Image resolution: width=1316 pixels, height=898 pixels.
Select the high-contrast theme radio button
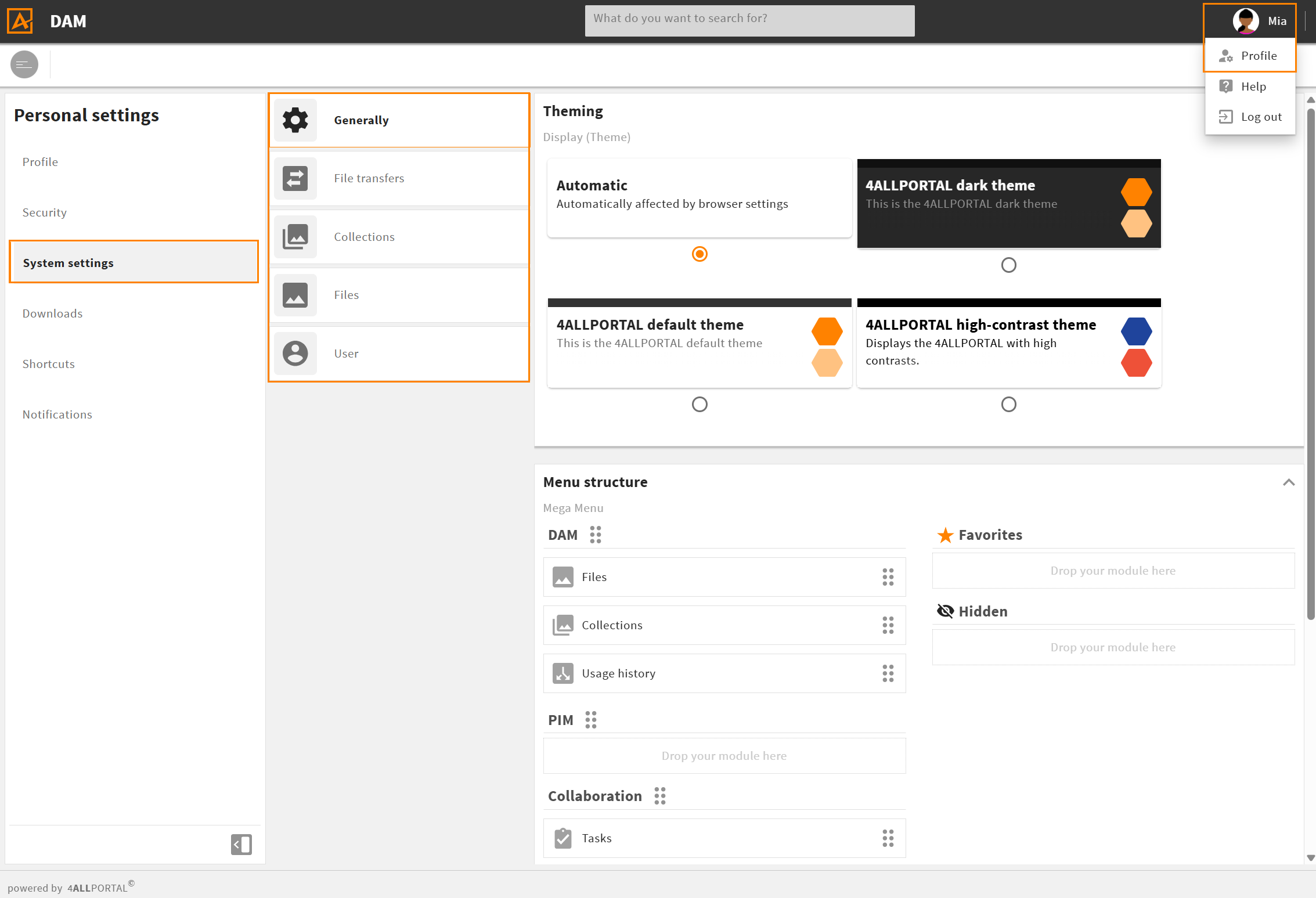coord(1009,404)
